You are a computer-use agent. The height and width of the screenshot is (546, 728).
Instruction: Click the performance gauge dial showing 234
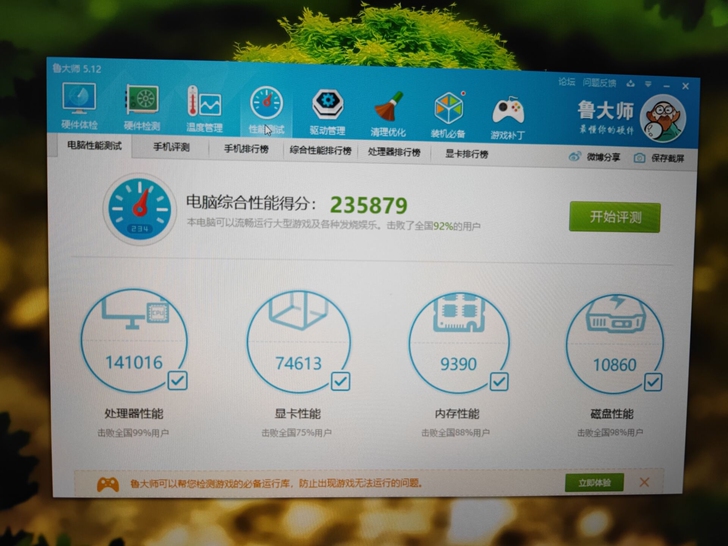pyautogui.click(x=139, y=208)
